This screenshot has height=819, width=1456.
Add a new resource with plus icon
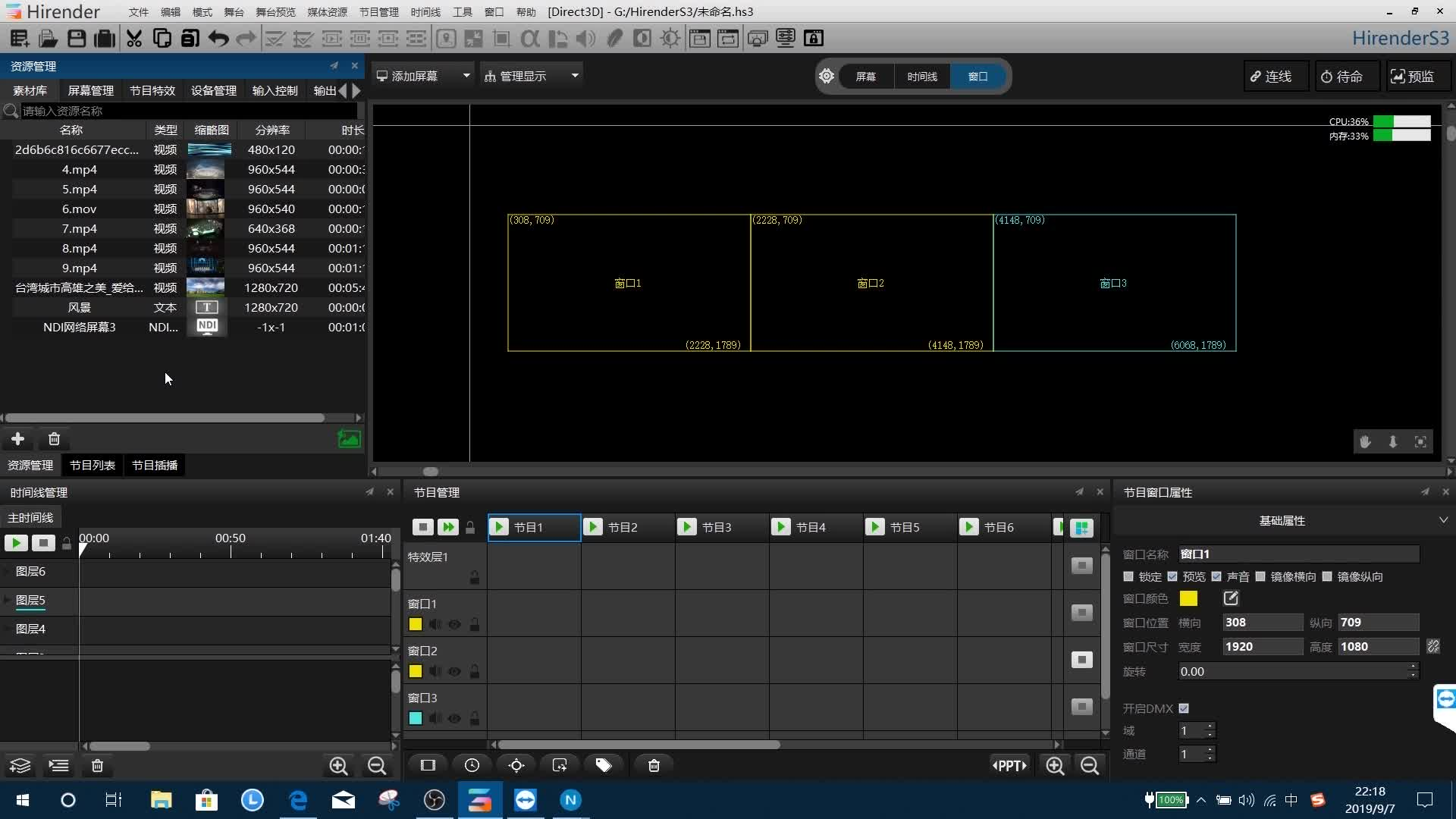pos(17,439)
